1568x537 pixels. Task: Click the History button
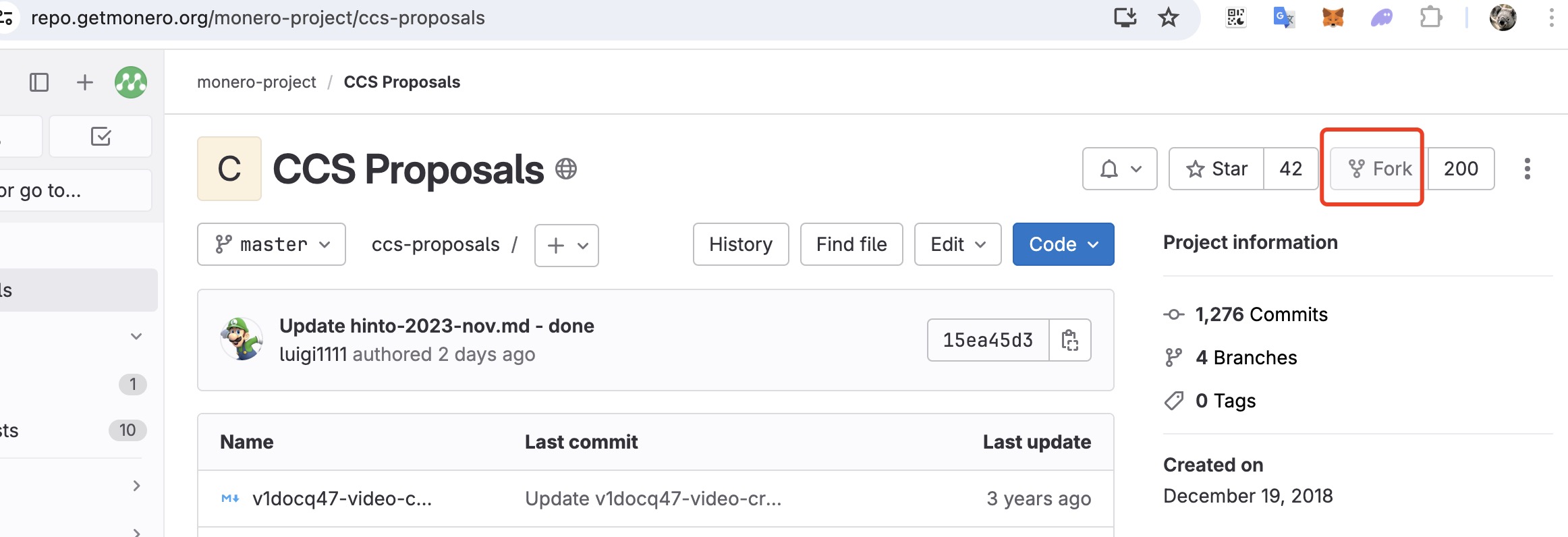click(741, 244)
